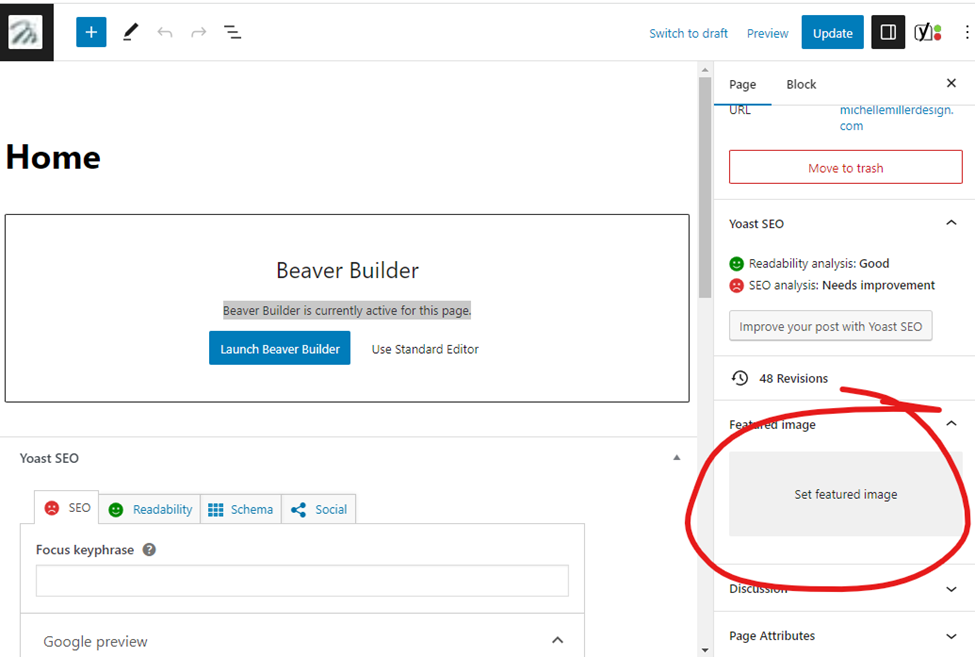This screenshot has height=657, width=975.
Task: Click the editor vertical scrollbar thumb
Action: (x=705, y=188)
